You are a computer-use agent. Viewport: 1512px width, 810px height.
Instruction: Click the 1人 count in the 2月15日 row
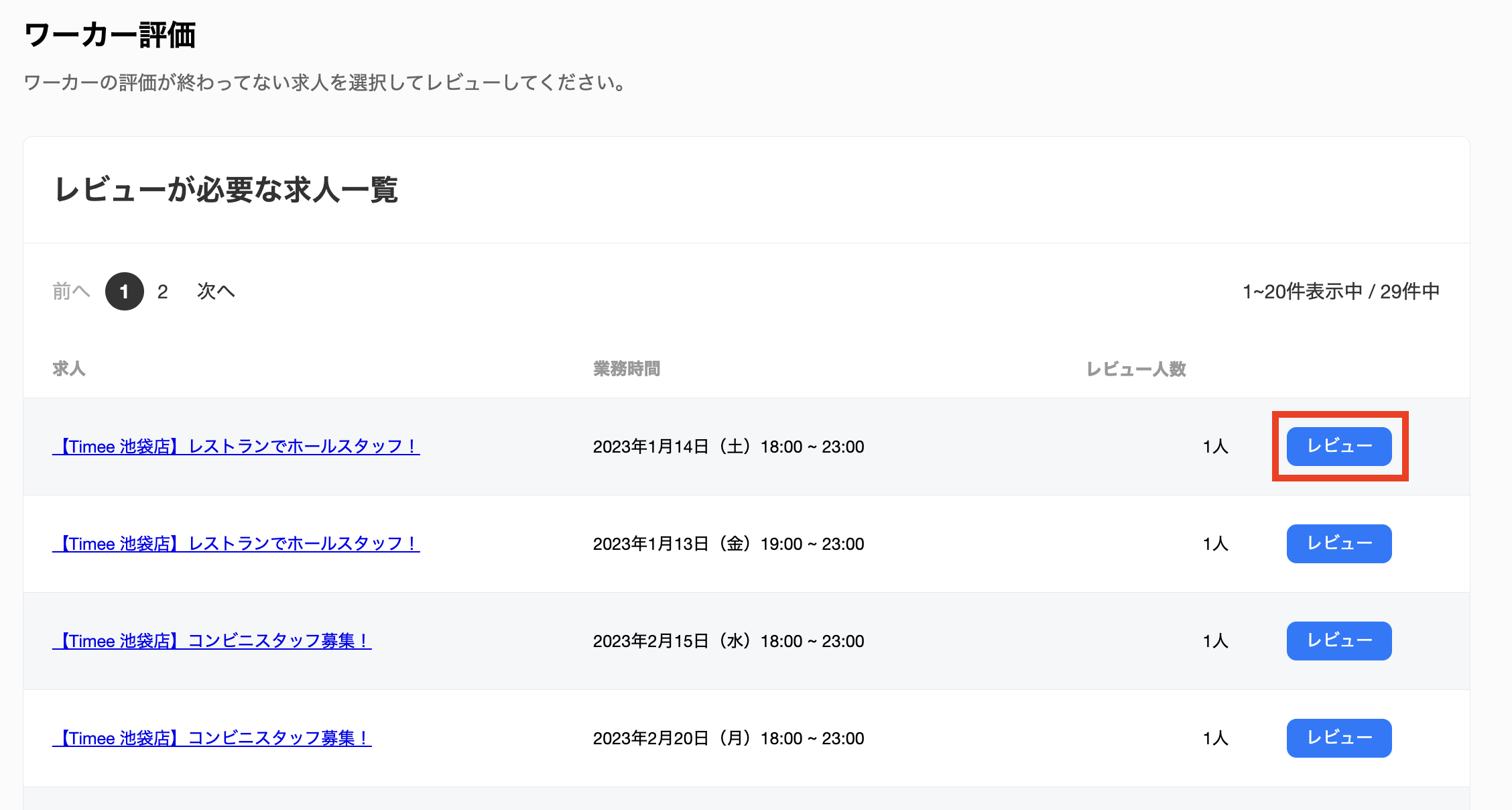1216,641
